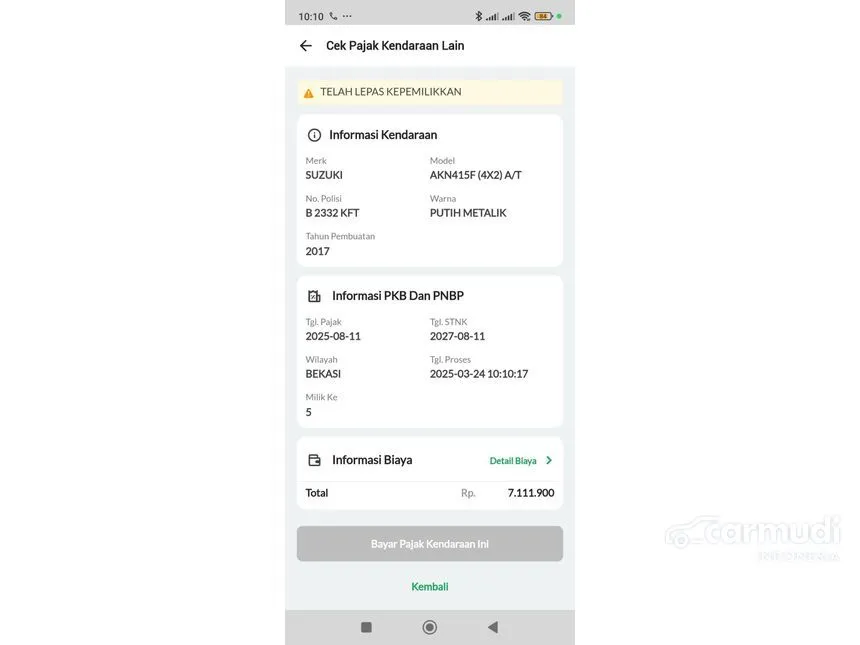Click the Informasi Biaya wallet icon
The height and width of the screenshot is (645, 860).
coord(314,460)
